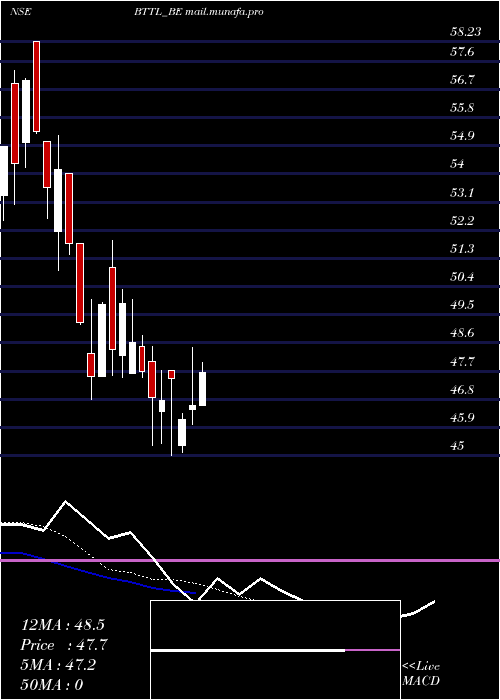Viewport: 500px width, 700px height.
Task: Click the 55.8 price axis label
Action: pos(462,108)
